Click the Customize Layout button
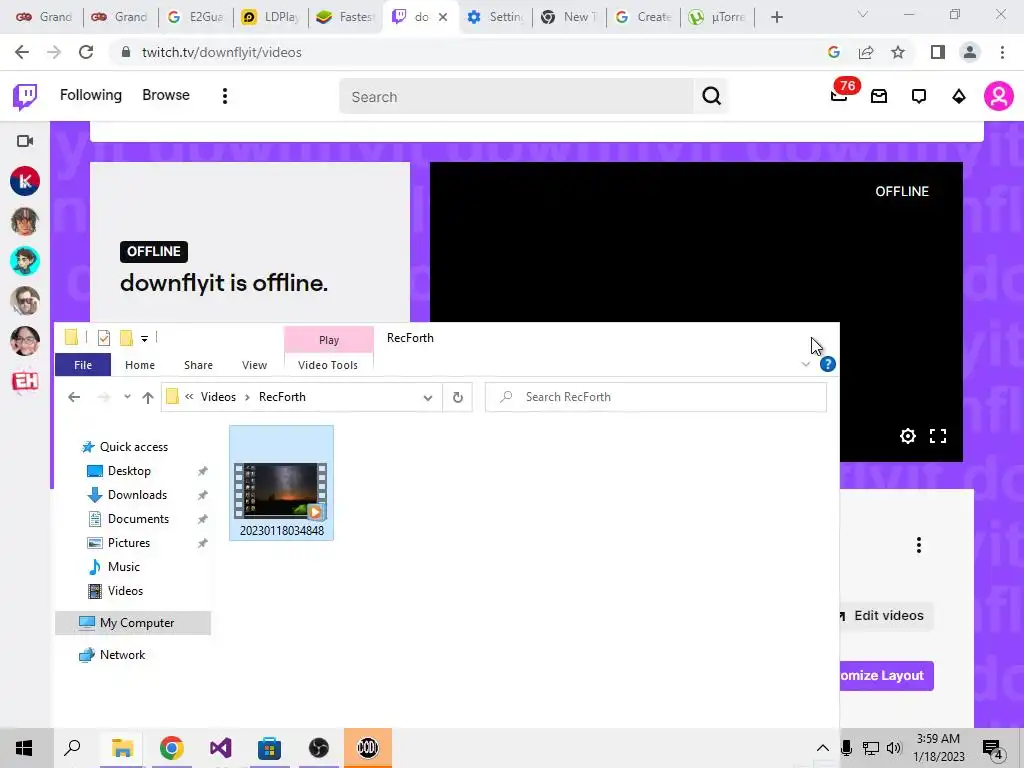 click(886, 676)
